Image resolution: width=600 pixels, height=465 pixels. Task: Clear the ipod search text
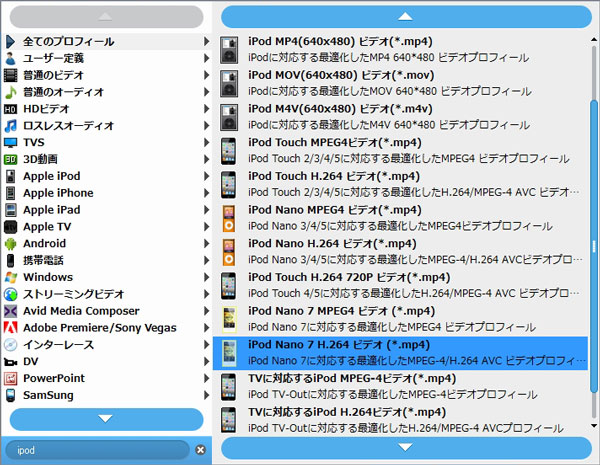click(200, 450)
